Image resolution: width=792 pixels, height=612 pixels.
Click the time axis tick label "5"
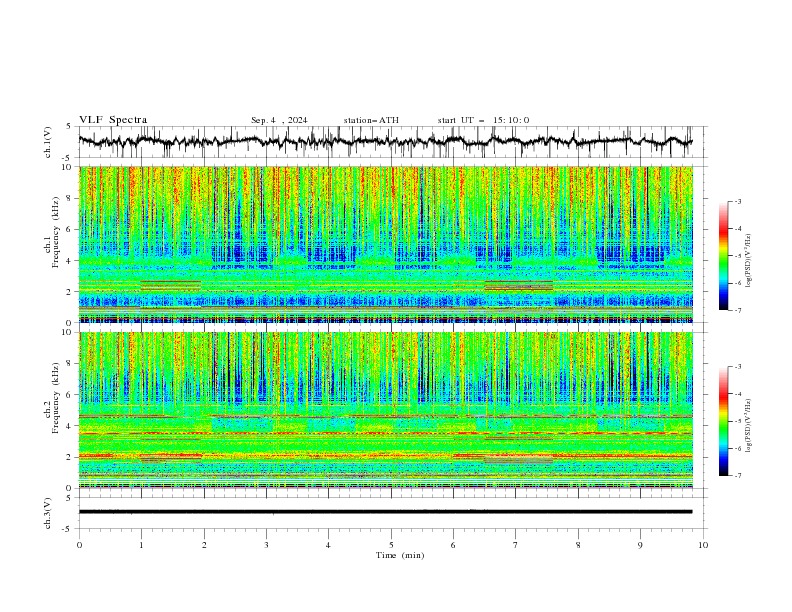[391, 545]
